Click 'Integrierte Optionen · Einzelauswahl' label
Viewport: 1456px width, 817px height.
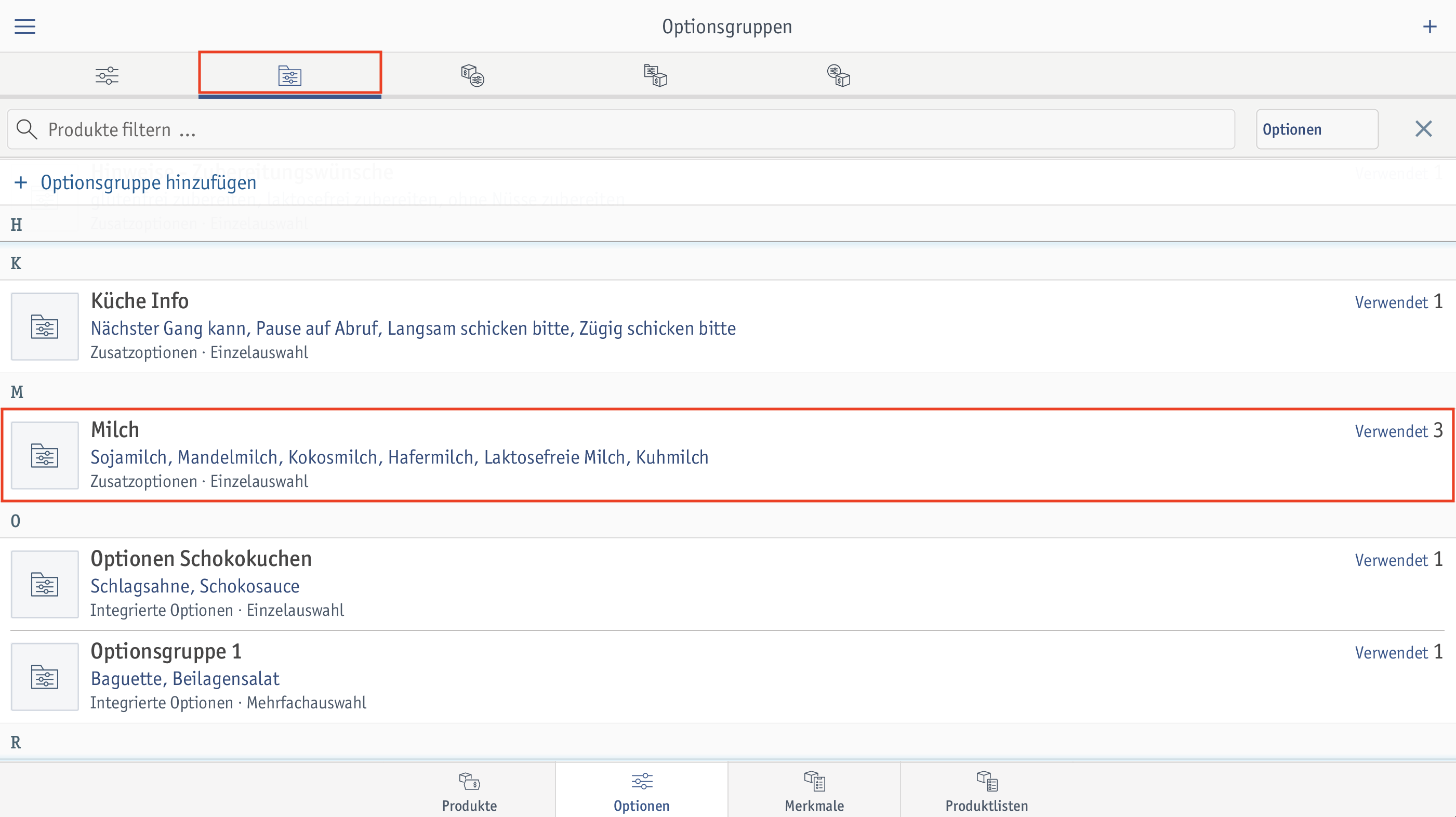point(217,610)
